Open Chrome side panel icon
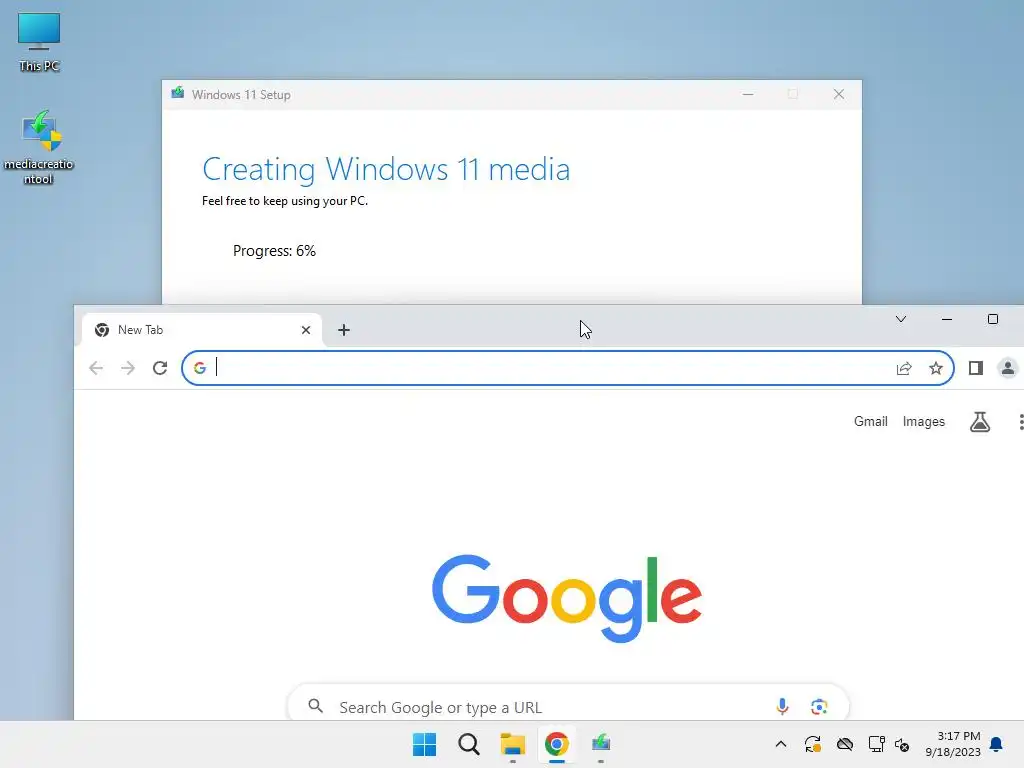This screenshot has height=768, width=1024. pyautogui.click(x=976, y=368)
